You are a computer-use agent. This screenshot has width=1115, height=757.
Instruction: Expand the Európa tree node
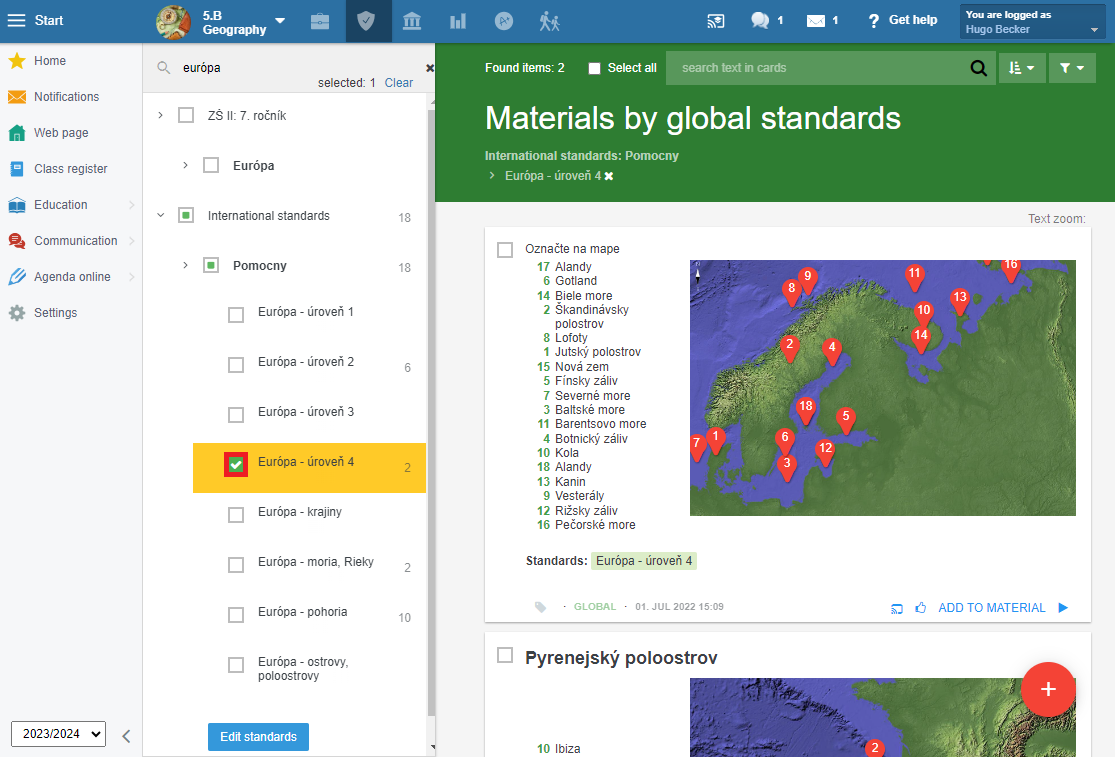[186, 165]
